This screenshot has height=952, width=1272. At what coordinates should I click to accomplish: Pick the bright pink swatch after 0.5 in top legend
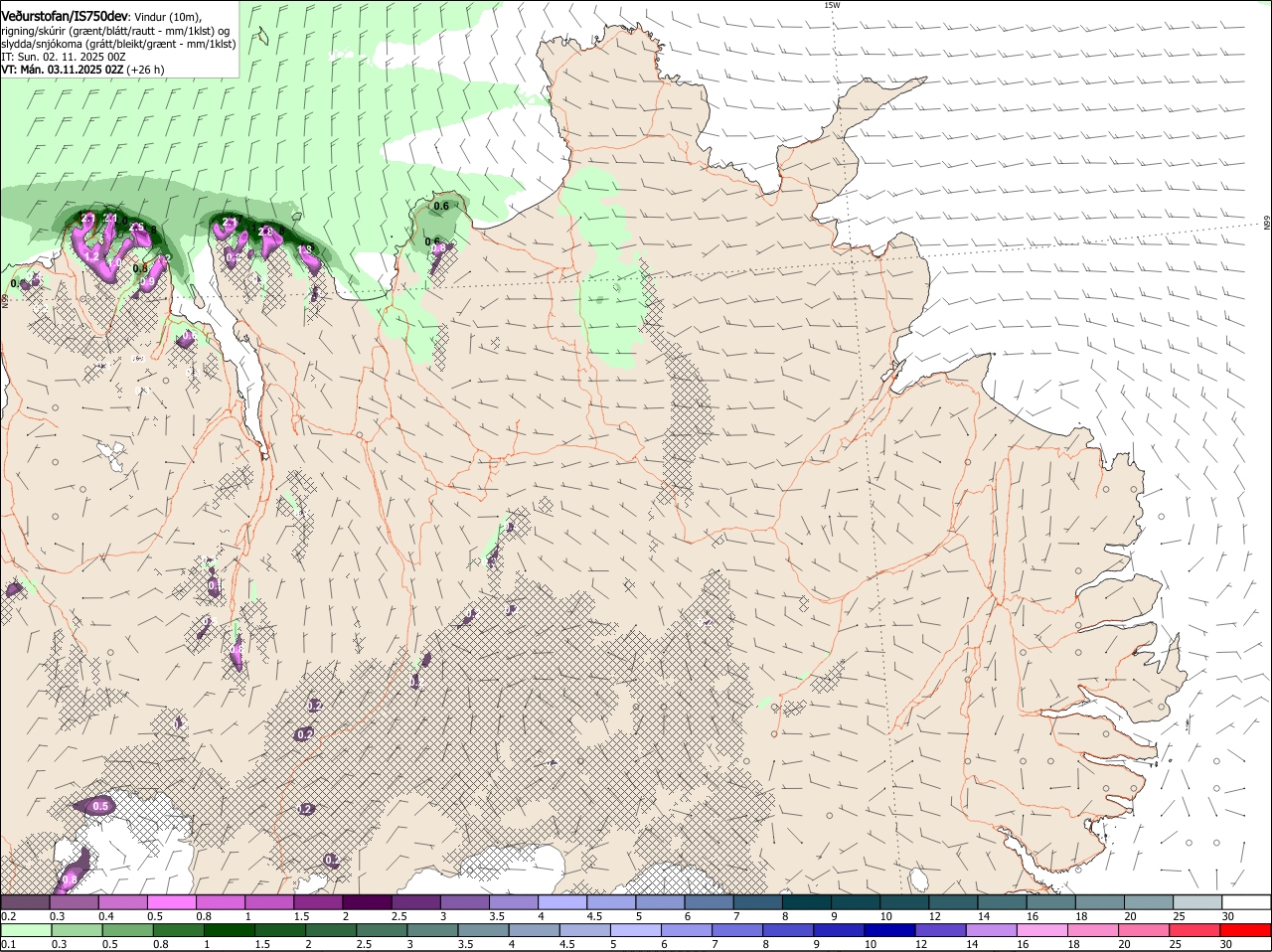coord(172,902)
